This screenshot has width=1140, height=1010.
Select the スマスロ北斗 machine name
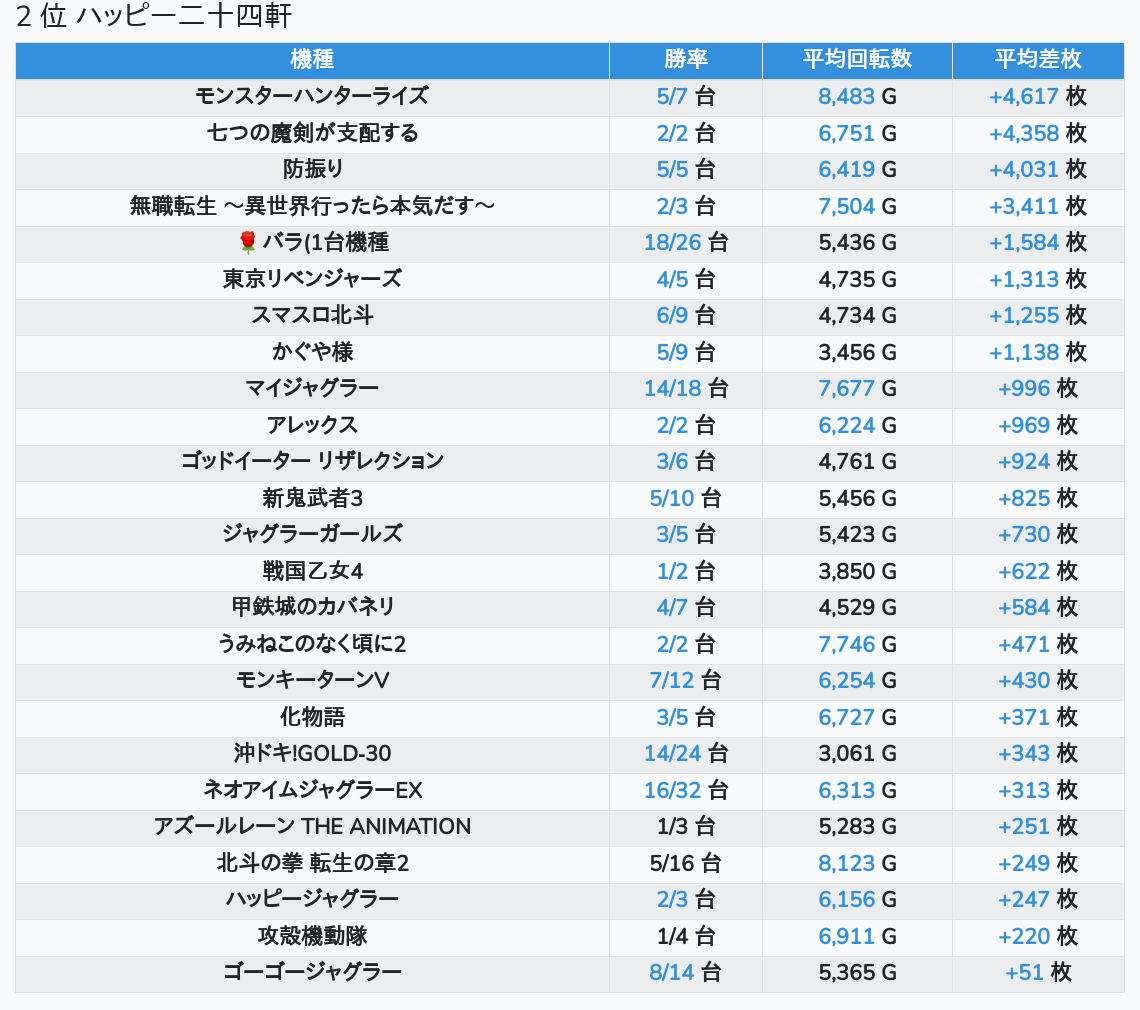tap(312, 316)
